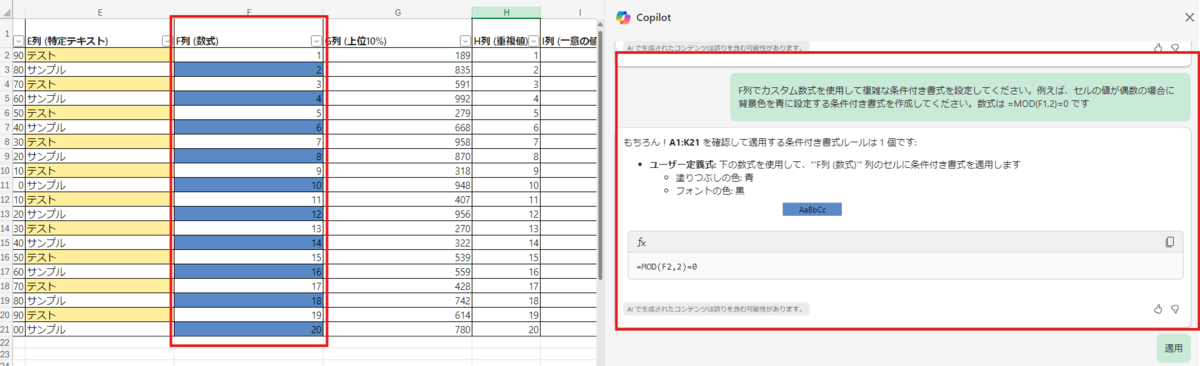The width and height of the screenshot is (1200, 366).
Task: Select blue cell with value 10 in column F
Action: (x=248, y=185)
